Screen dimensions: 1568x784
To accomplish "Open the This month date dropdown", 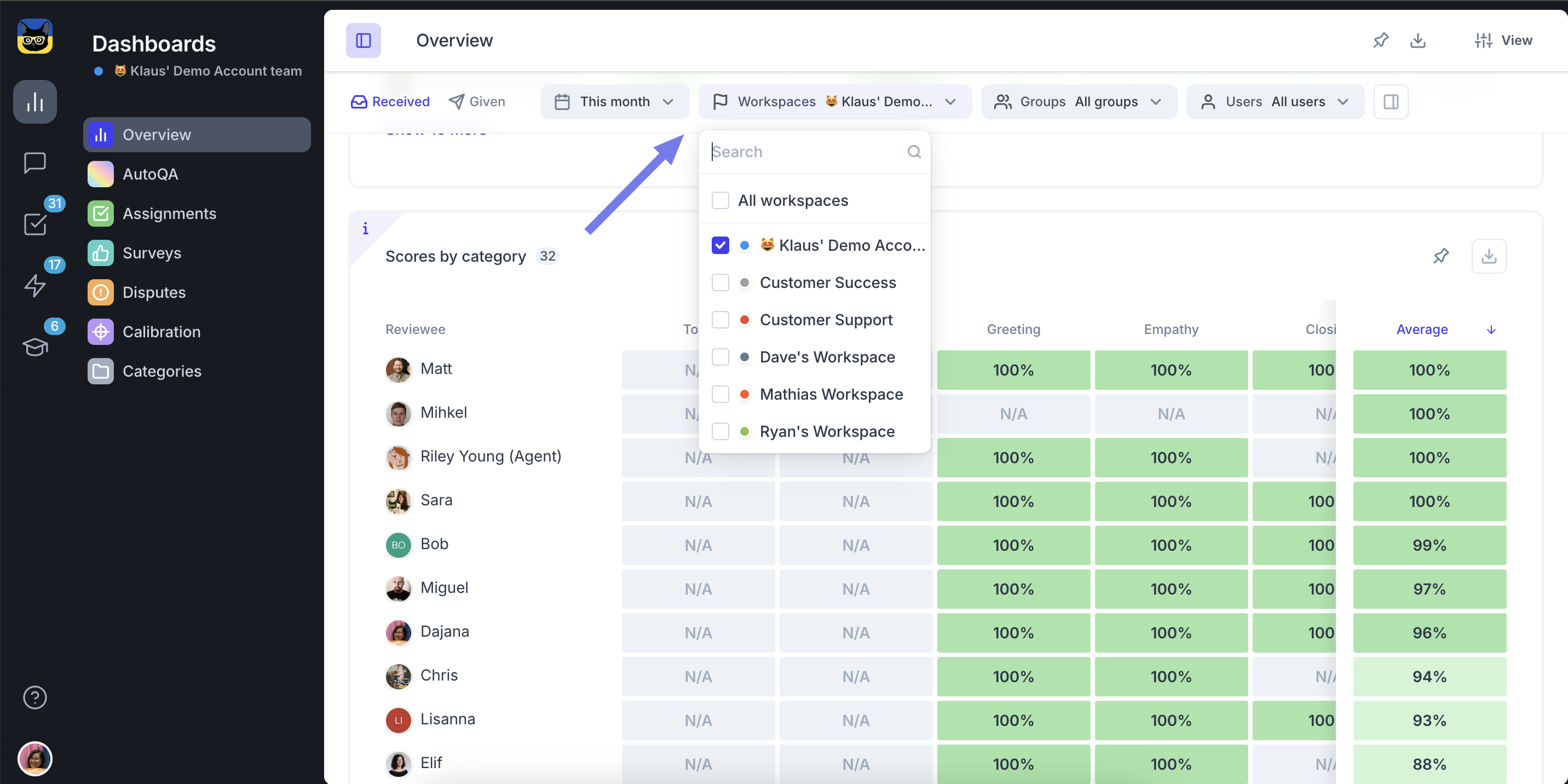I will pyautogui.click(x=615, y=101).
